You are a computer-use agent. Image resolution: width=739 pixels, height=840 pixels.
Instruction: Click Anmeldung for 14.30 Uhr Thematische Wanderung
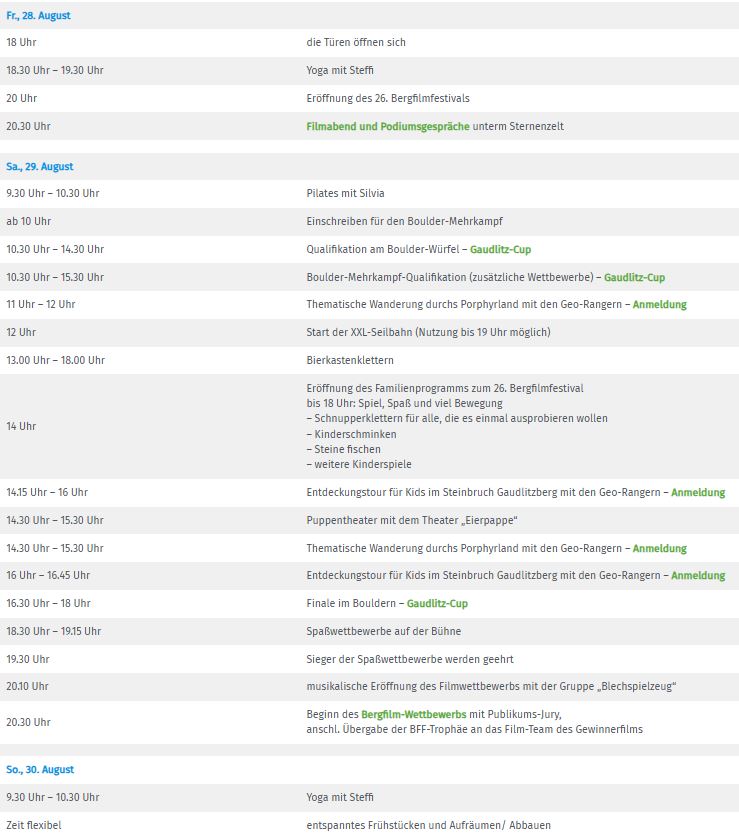[660, 548]
